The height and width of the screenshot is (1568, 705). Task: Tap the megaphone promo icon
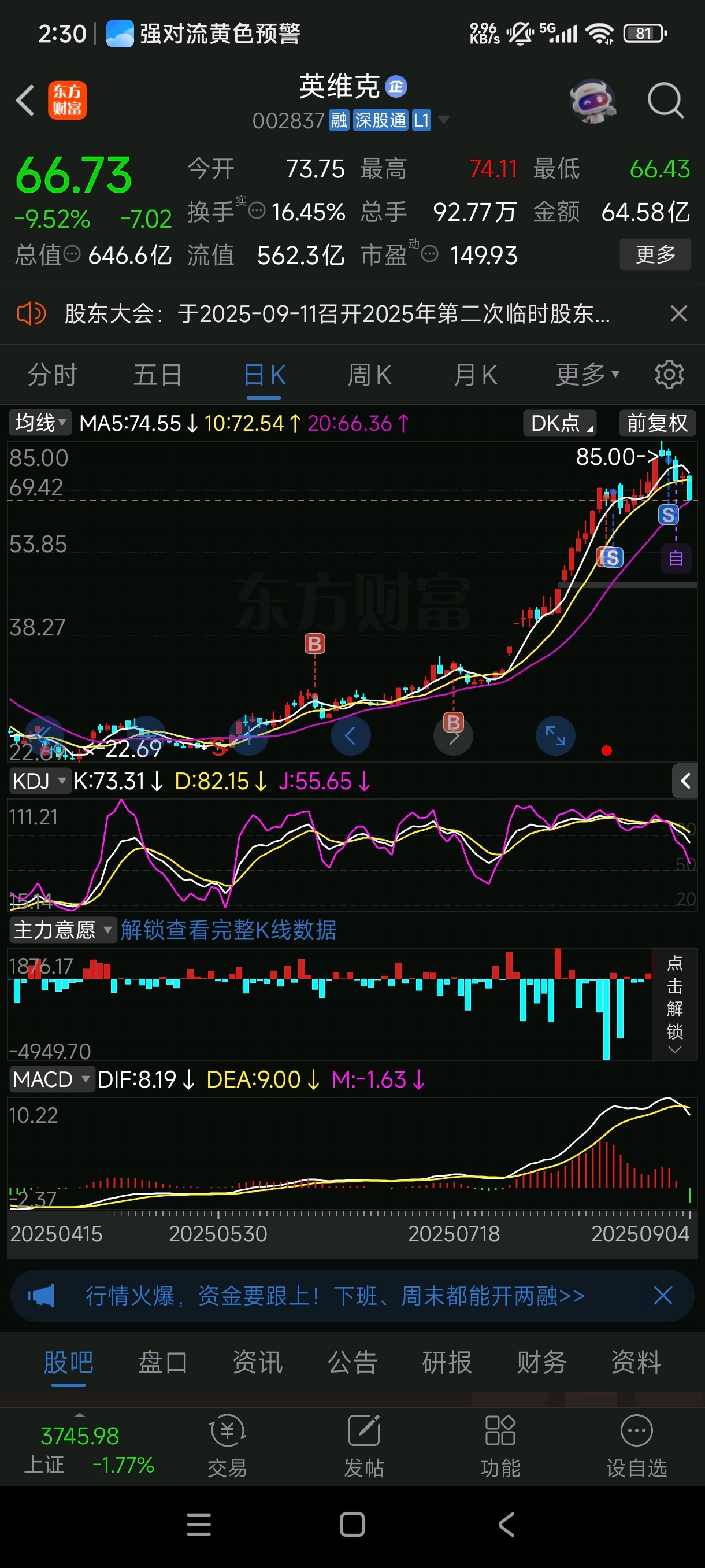(41, 1295)
